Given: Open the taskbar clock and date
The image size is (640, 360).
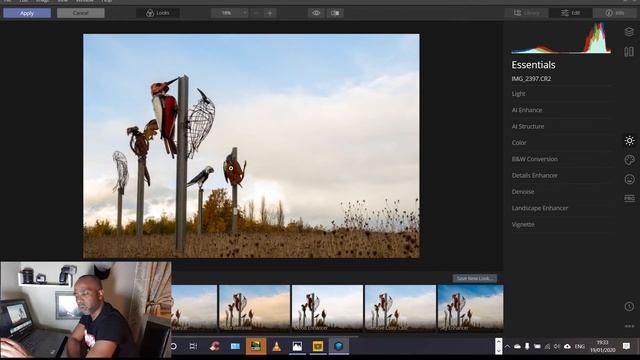Looking at the screenshot, I should tap(602, 346).
